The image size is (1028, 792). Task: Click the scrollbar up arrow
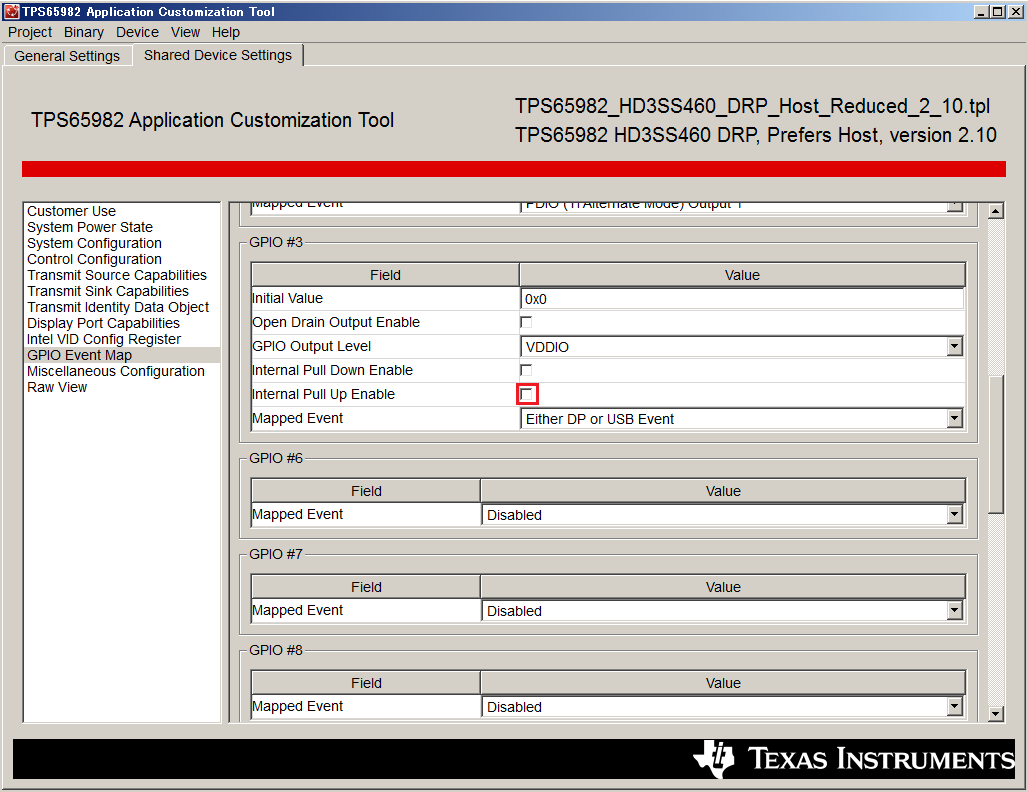click(996, 211)
